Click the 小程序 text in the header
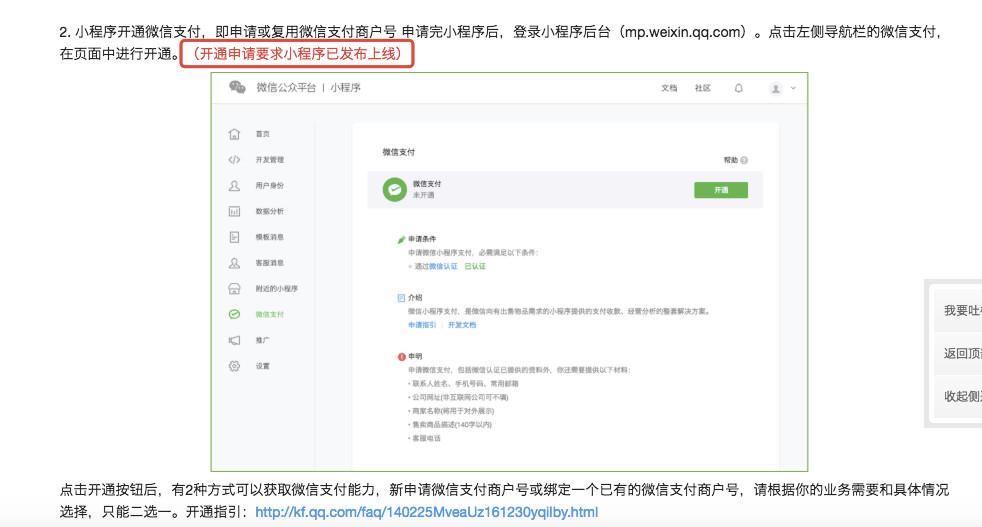Viewport: 982px width, 527px height. (x=346, y=88)
